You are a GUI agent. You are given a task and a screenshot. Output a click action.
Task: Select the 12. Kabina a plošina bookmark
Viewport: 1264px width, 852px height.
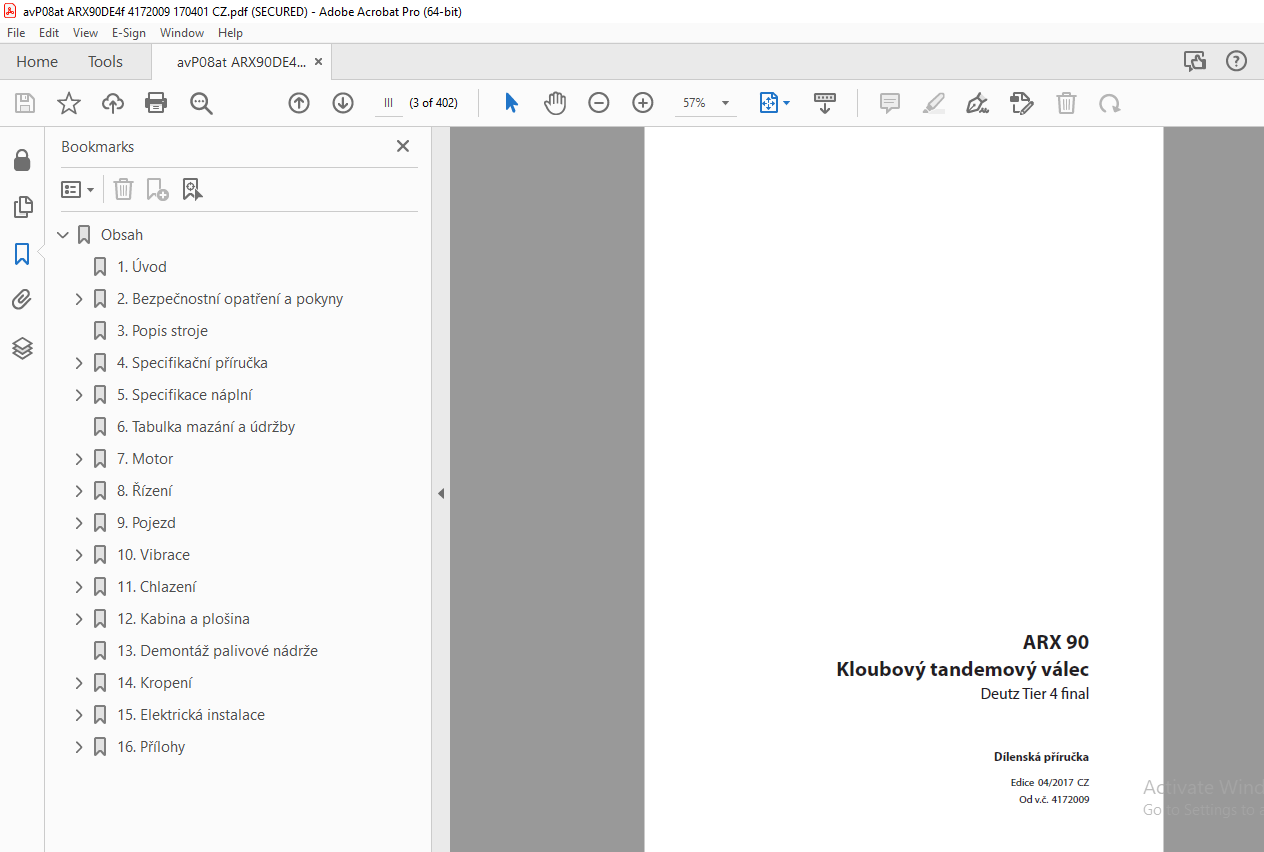coord(183,619)
